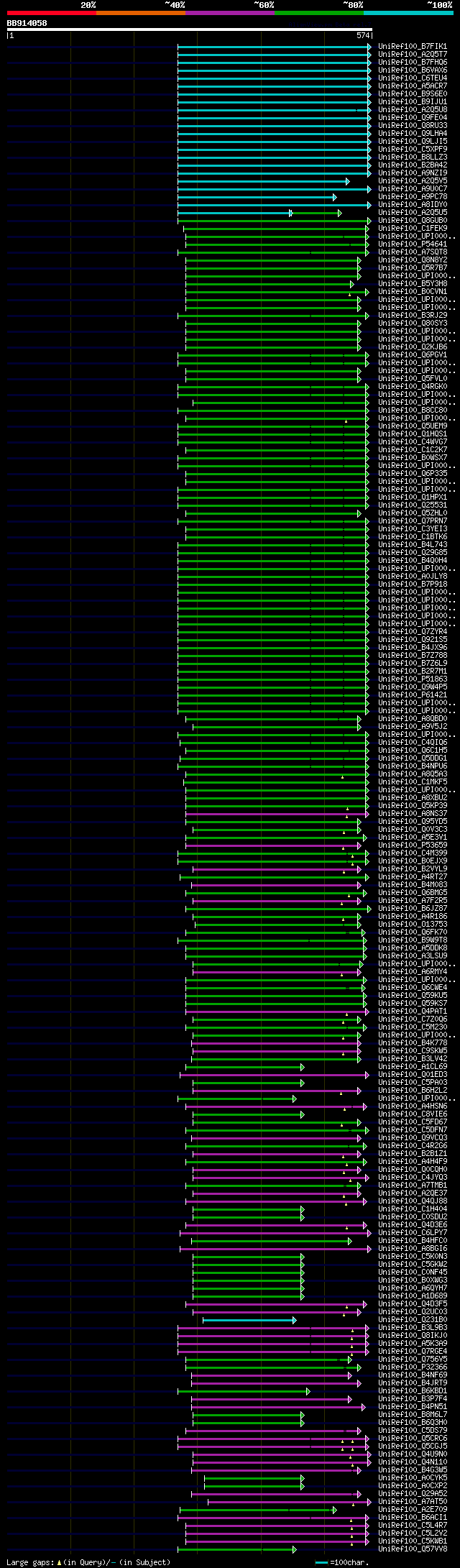Select the UniRef100_Q57VV8 entry

click(413, 1549)
